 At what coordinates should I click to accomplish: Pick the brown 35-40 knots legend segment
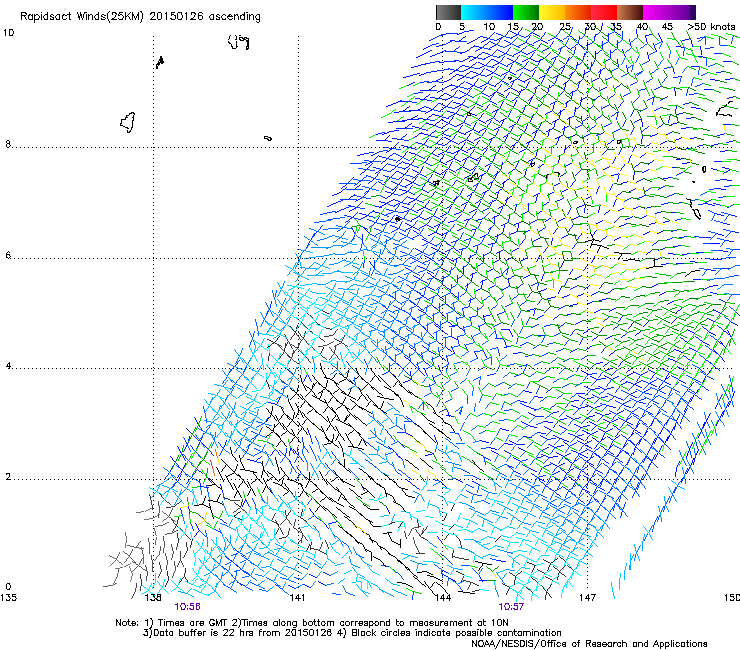tap(630, 12)
